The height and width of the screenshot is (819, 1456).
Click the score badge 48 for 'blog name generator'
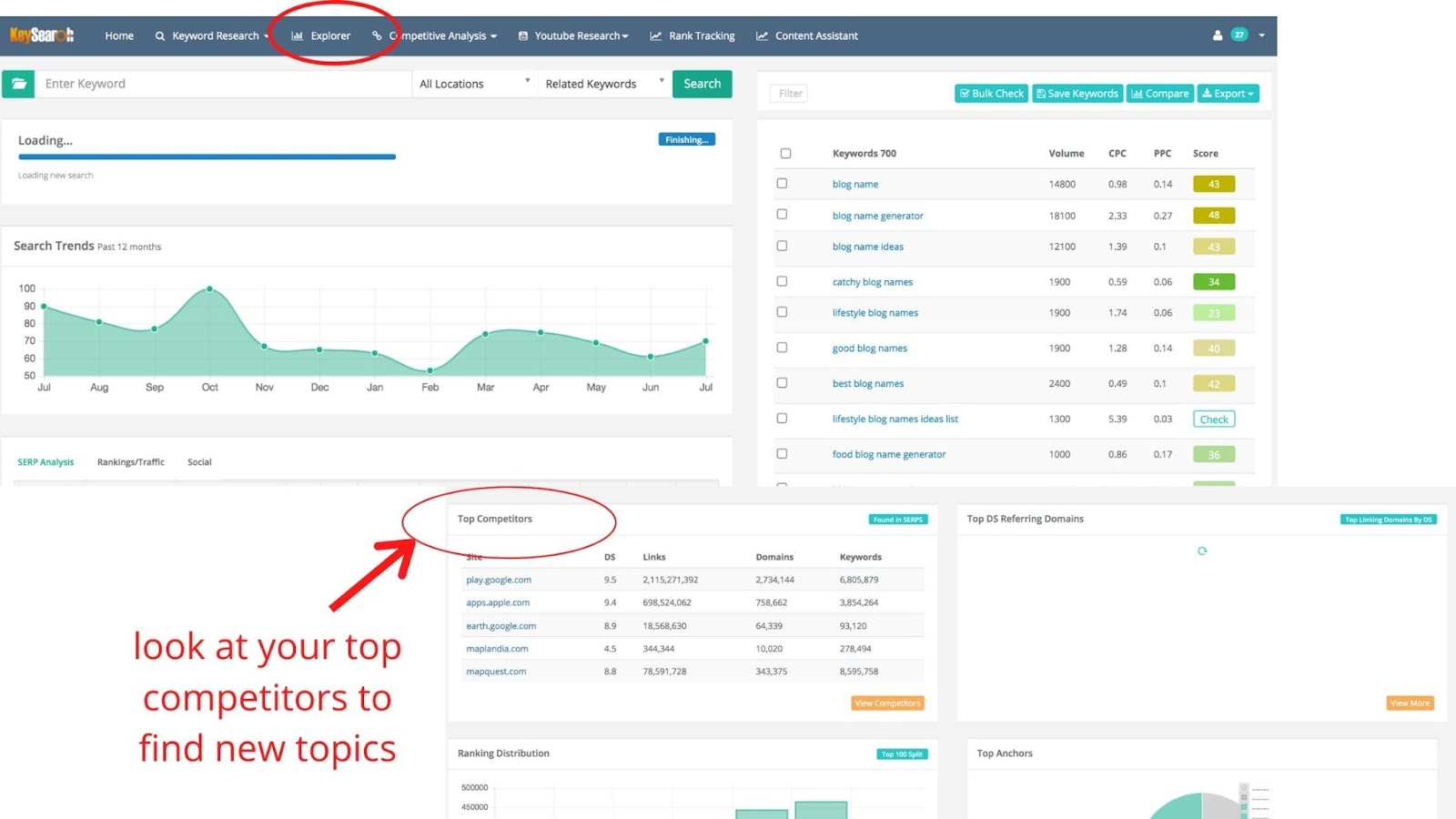point(1214,216)
